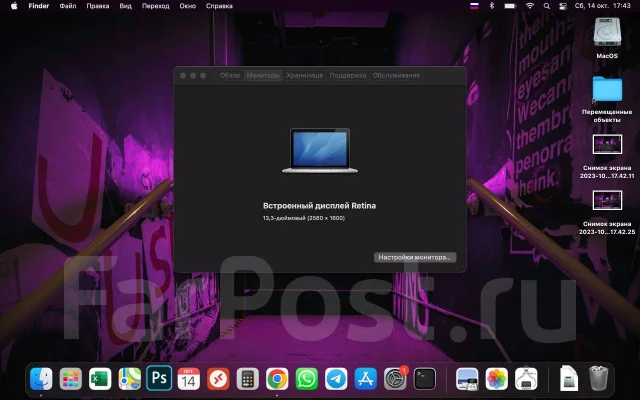Launch Google Chrome from the Dock
The width and height of the screenshot is (640, 400).
[277, 379]
